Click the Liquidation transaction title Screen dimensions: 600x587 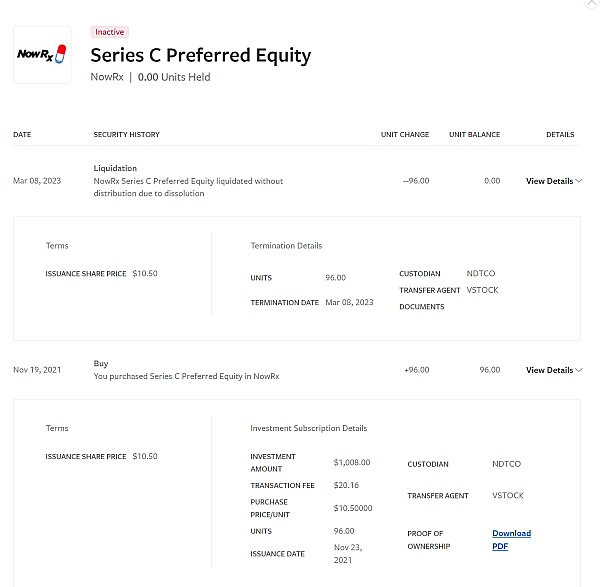(x=115, y=168)
